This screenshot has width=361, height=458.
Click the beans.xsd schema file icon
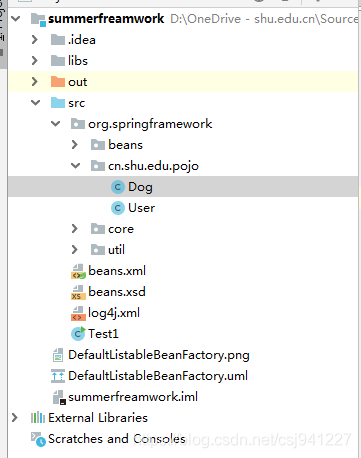pyautogui.click(x=78, y=292)
